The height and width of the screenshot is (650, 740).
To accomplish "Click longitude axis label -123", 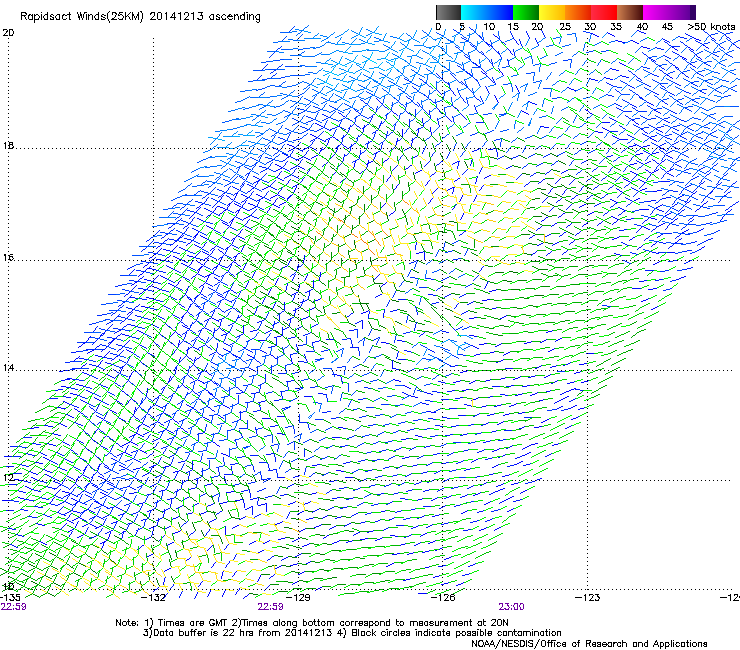I will coord(587,597).
